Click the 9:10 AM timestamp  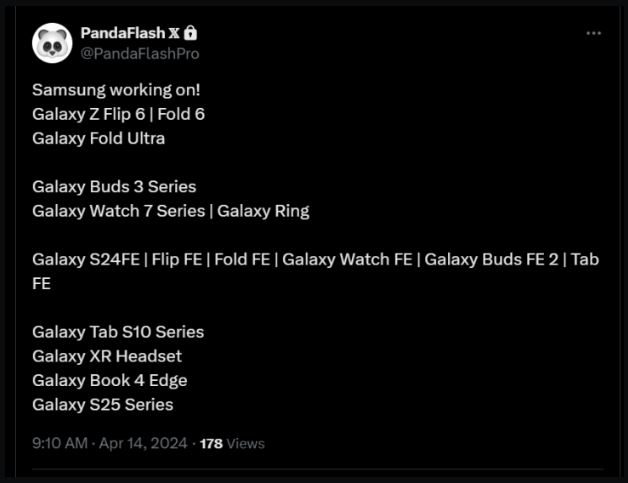pos(60,443)
